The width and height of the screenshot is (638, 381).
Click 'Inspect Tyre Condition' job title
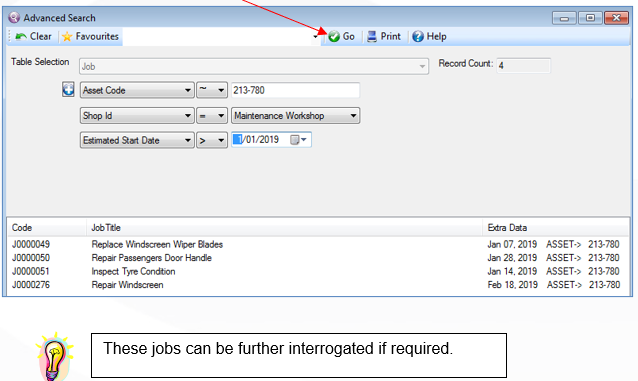tap(133, 271)
